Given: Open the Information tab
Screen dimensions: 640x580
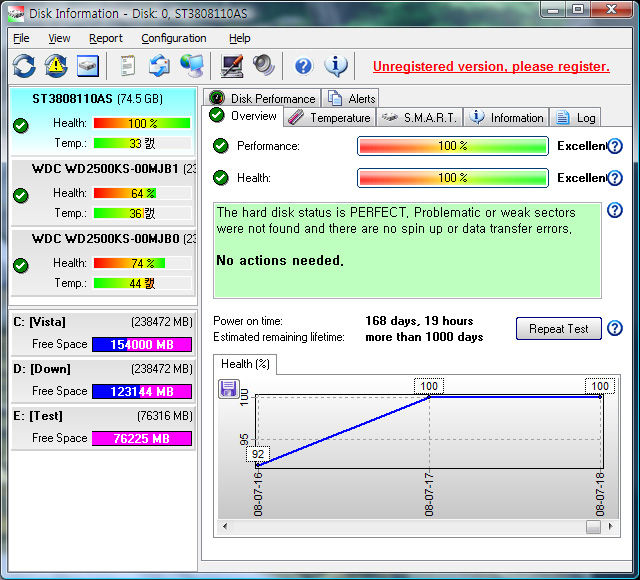Looking at the screenshot, I should click(x=506, y=118).
